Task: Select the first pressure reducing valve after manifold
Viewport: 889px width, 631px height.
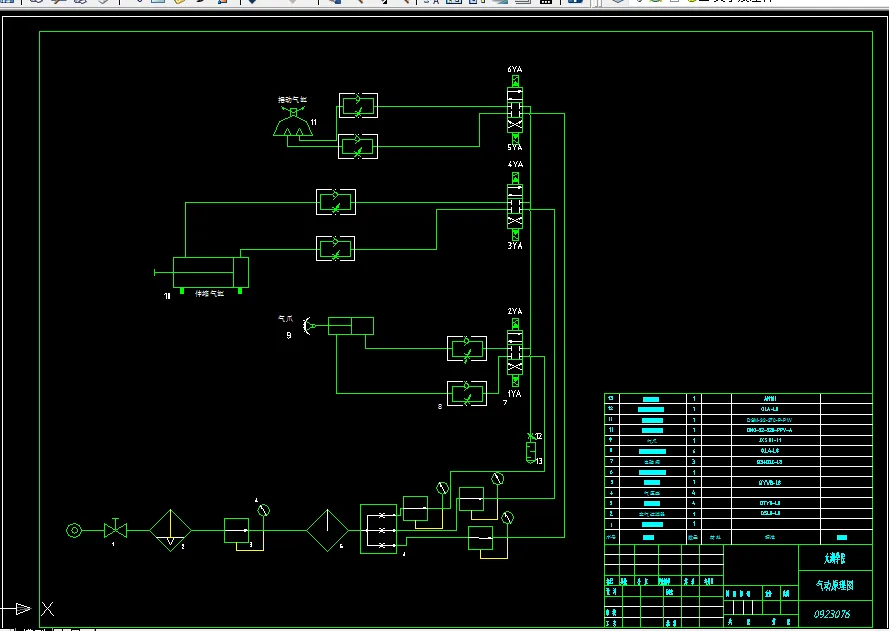Action: click(x=416, y=509)
